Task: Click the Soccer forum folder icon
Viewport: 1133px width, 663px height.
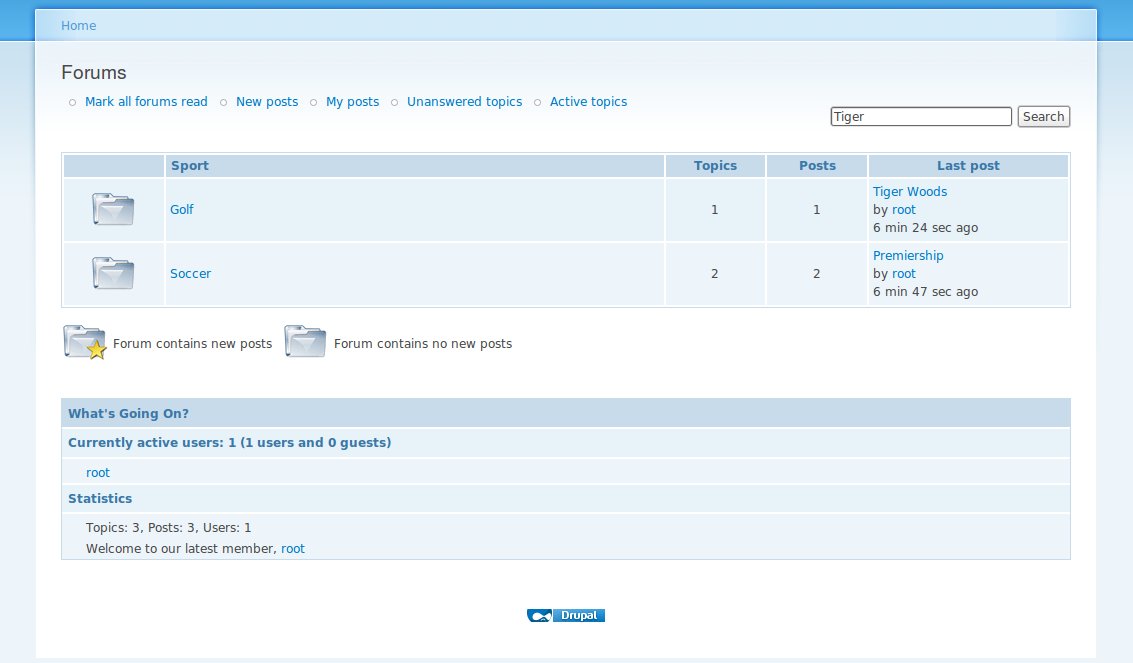Action: [113, 273]
